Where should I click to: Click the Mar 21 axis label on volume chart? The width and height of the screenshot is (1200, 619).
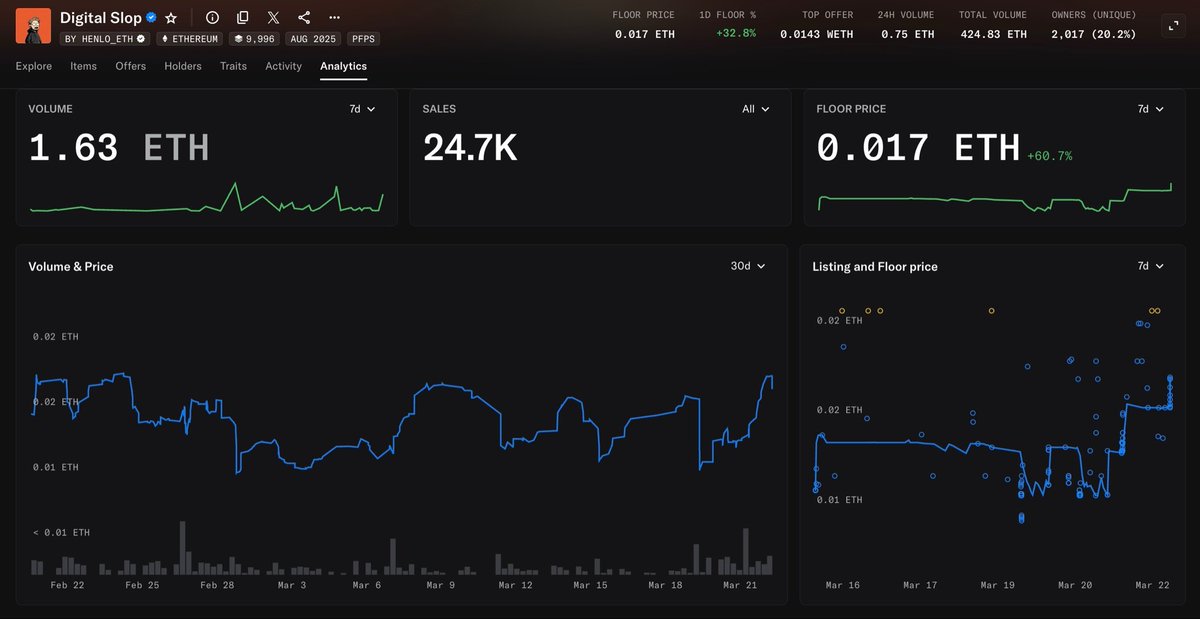click(x=739, y=585)
